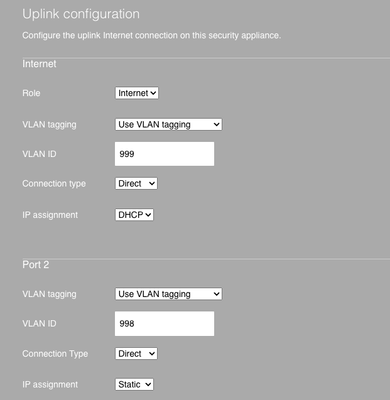Click VLAN ID label beside 999 field
This screenshot has width=390, height=400.
click(39, 154)
